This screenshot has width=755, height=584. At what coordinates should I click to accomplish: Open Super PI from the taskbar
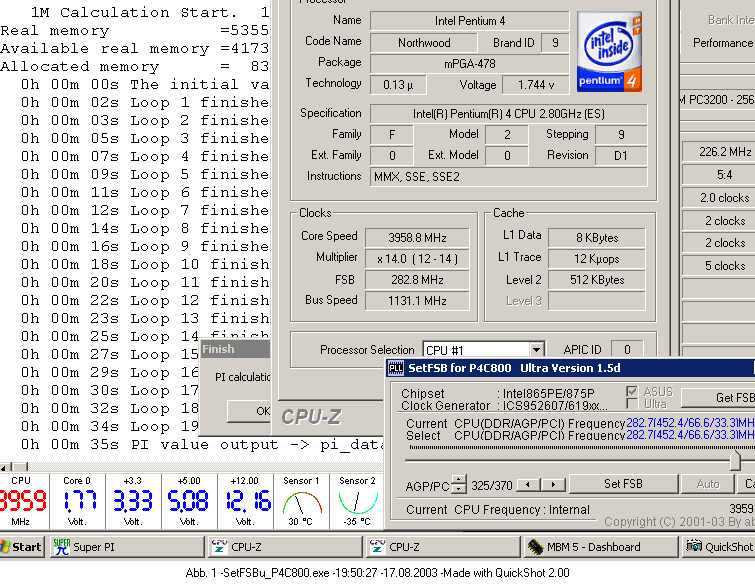[127, 547]
